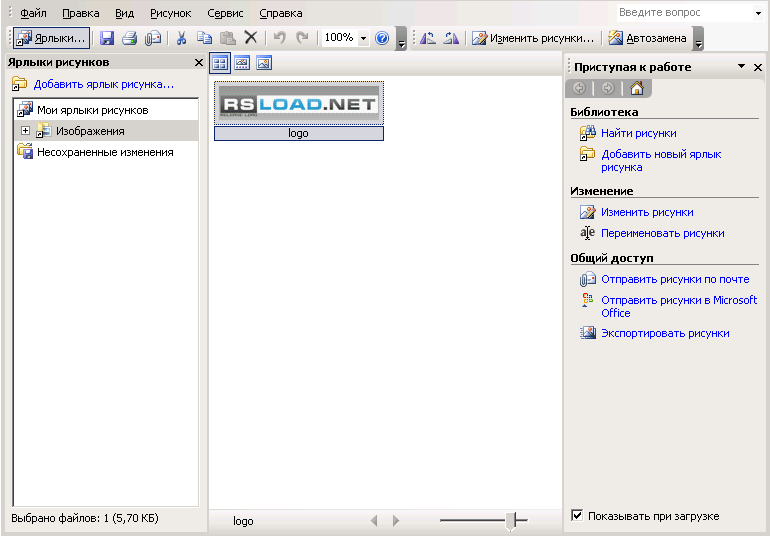Open the Справка menu
Viewport: 770px width, 536px height.
[280, 13]
